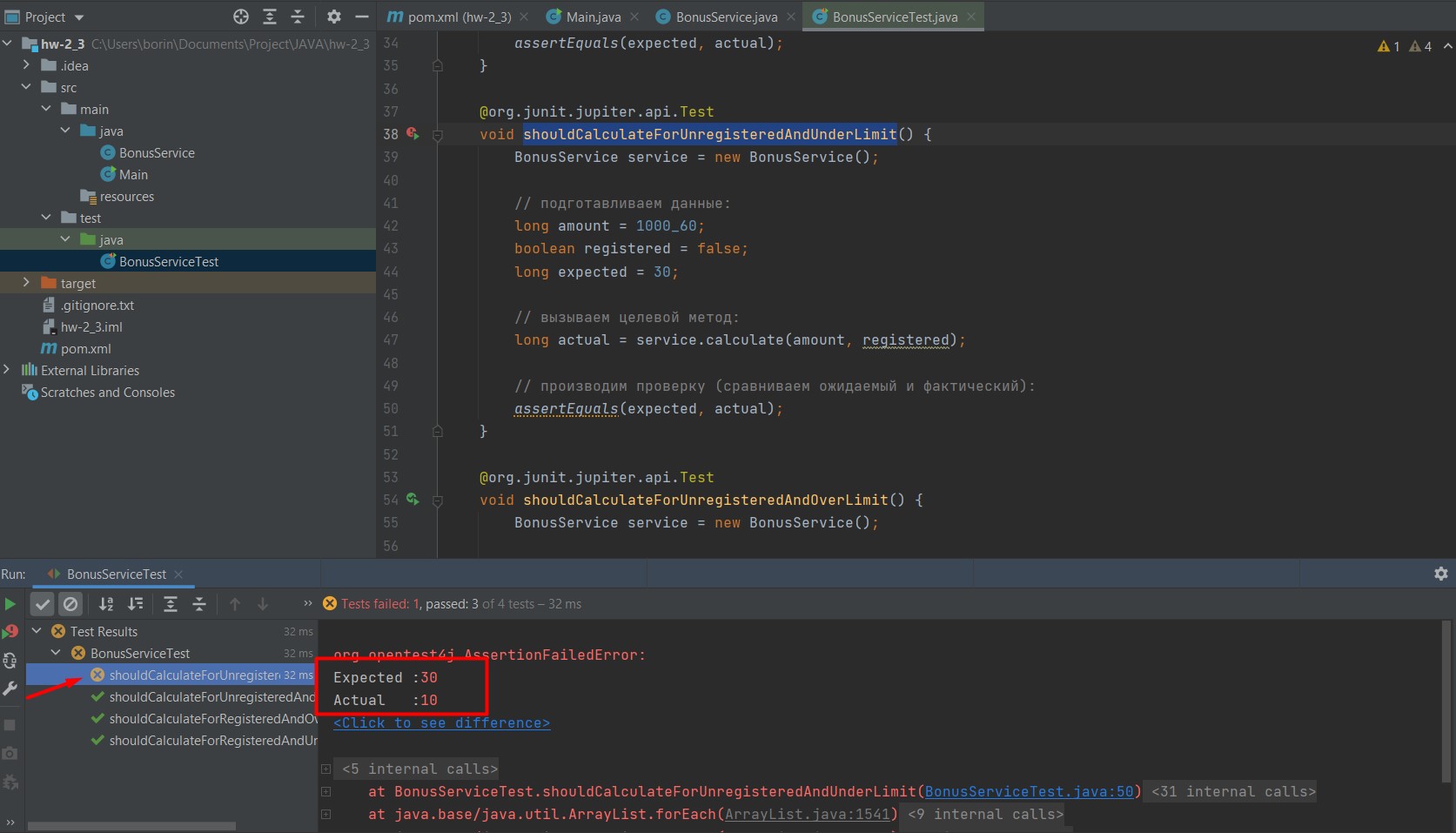Rerun tests with green play button

(10, 604)
